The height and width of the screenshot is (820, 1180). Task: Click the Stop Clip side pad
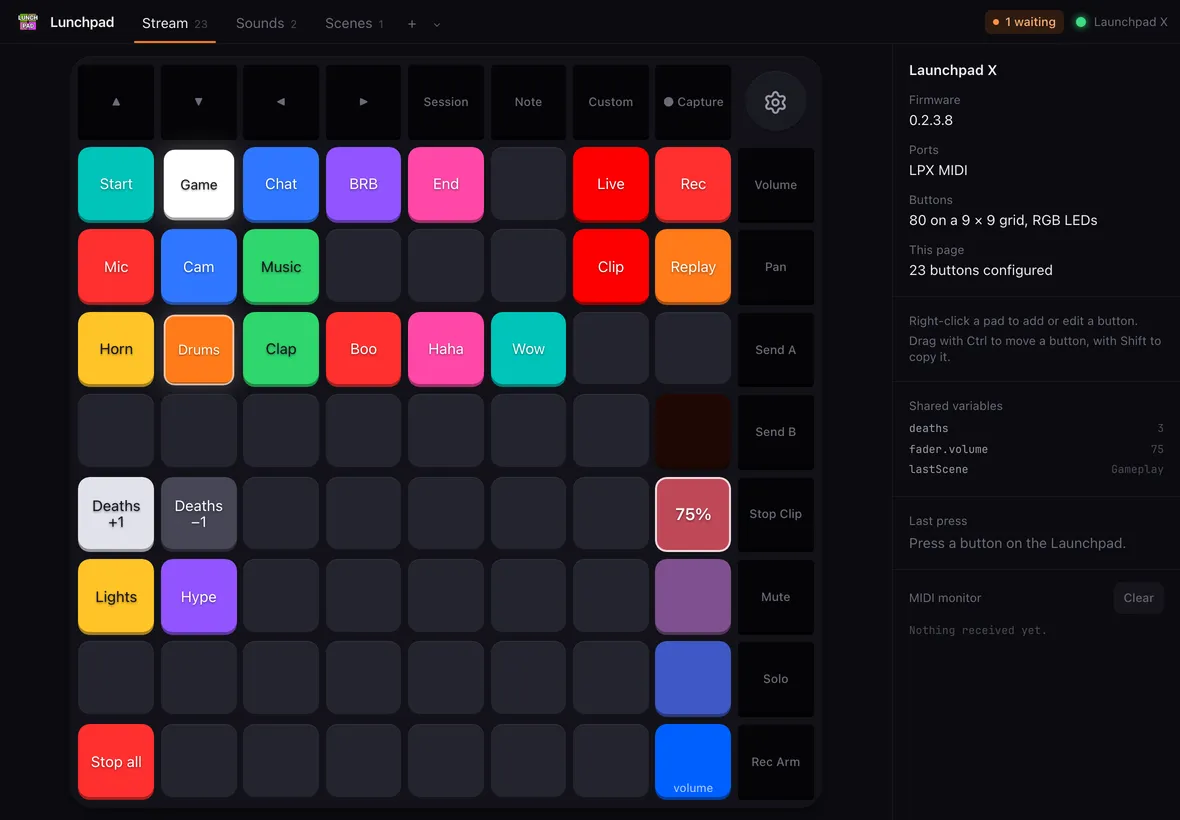click(x=775, y=514)
